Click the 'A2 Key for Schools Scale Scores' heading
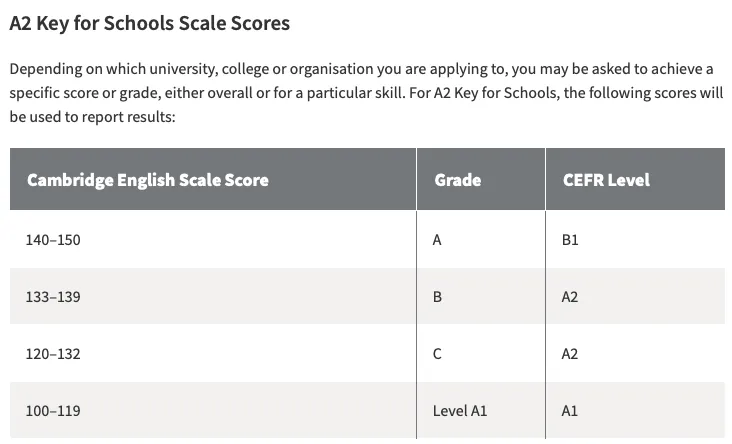Image resolution: width=732 pixels, height=444 pixels. pos(150,23)
